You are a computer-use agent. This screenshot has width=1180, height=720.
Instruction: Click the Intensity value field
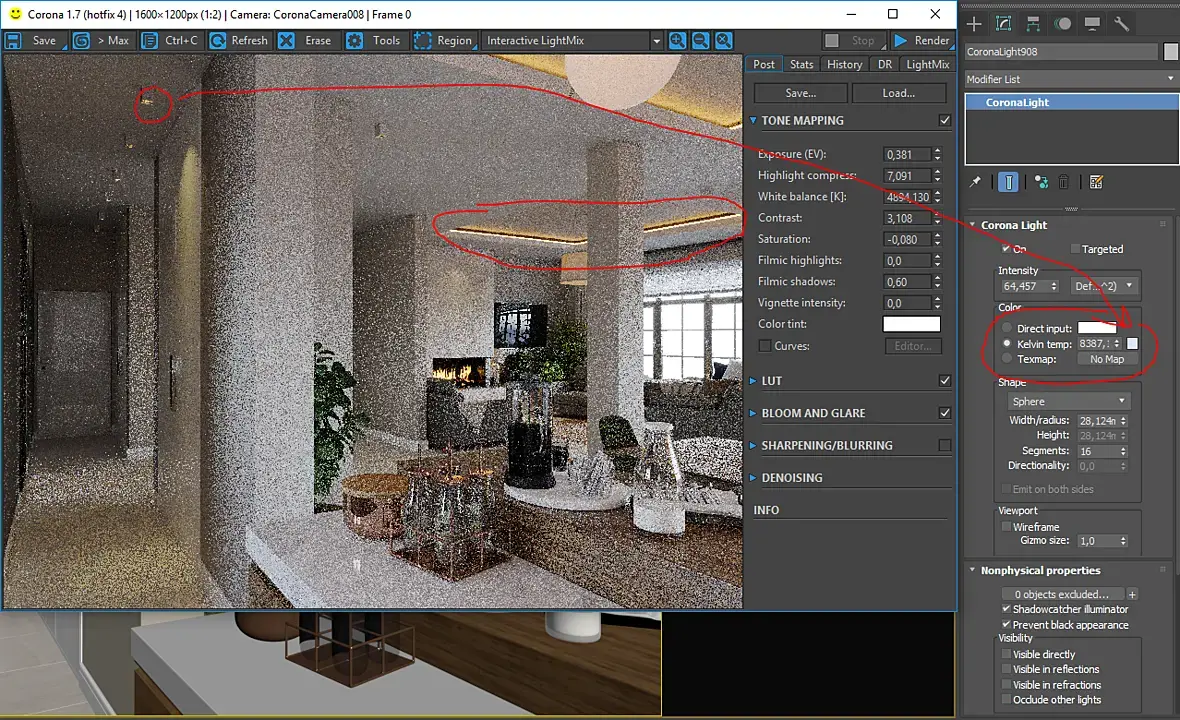(1023, 286)
